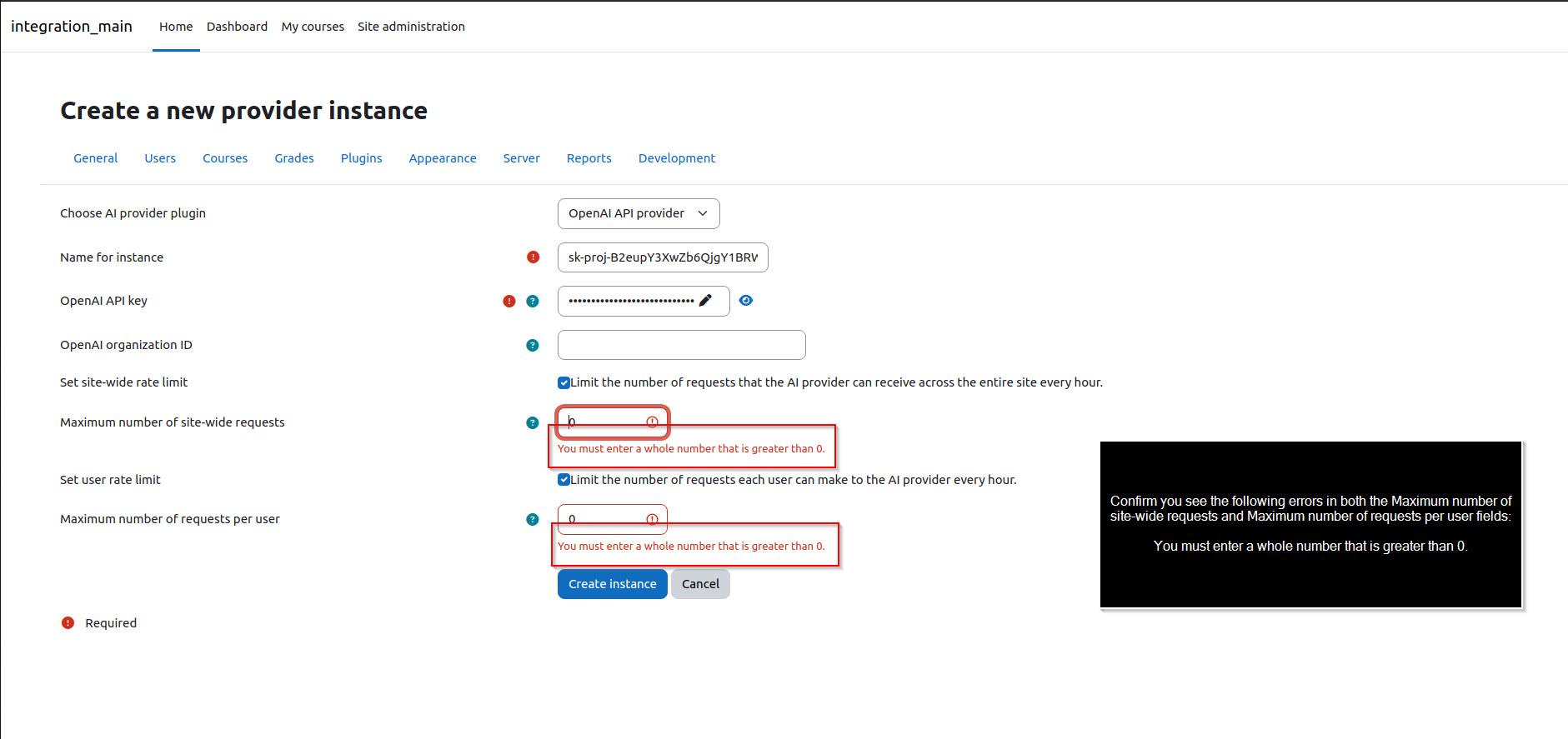Screen dimensions: 1568x739
Task: Open Dashboard in top navigation
Action: coord(238,27)
